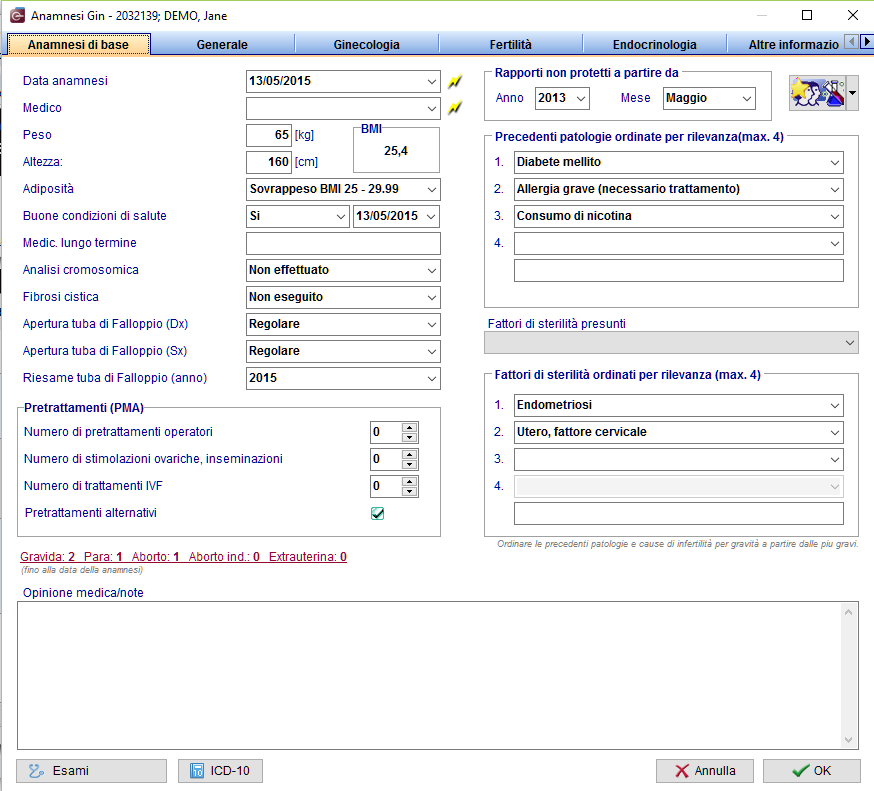Viewport: 874px width, 791px height.
Task: Open Esami with the stethoscope icon
Action: 91,771
